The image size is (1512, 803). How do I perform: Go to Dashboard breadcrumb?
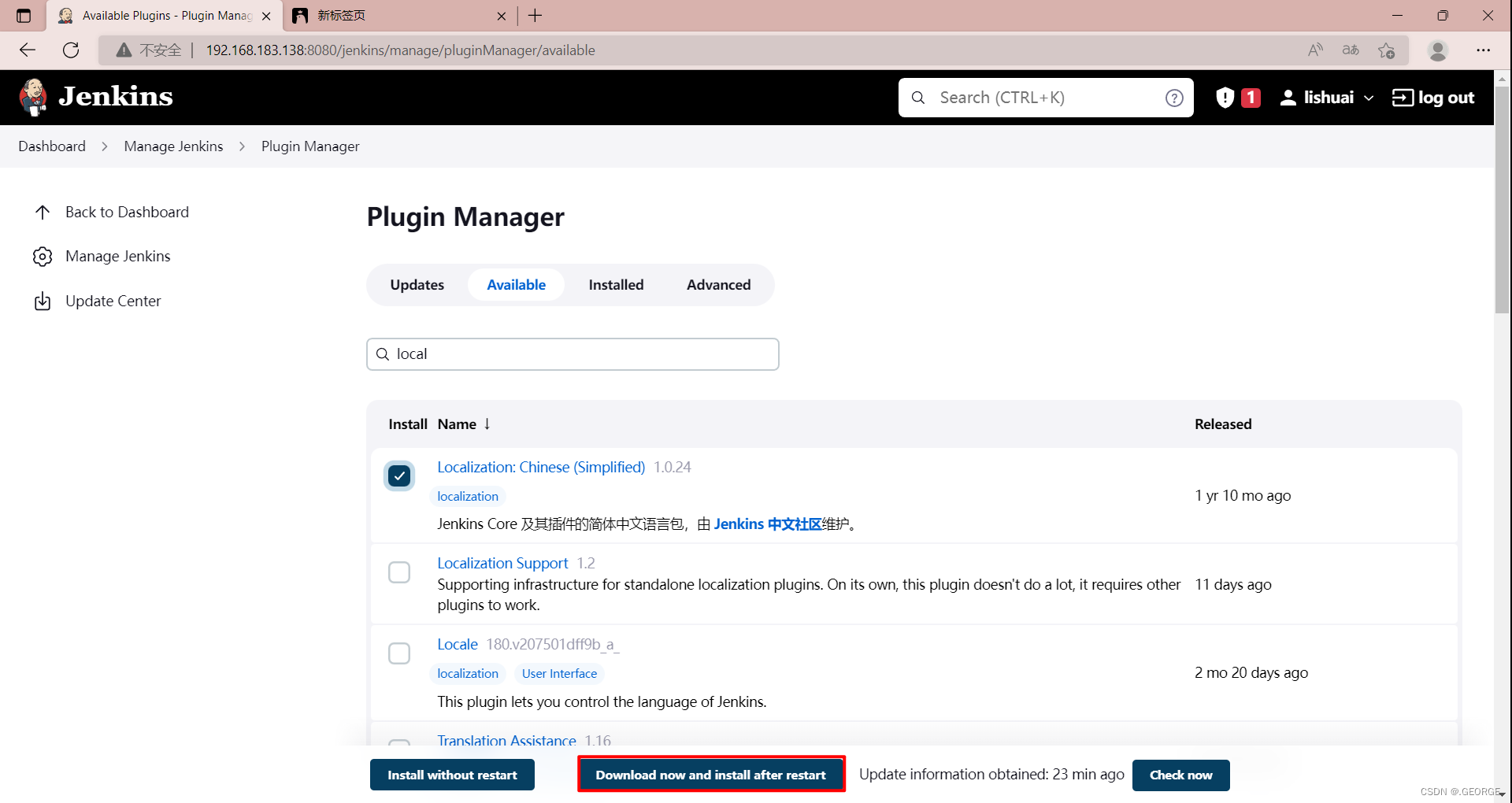tap(52, 146)
